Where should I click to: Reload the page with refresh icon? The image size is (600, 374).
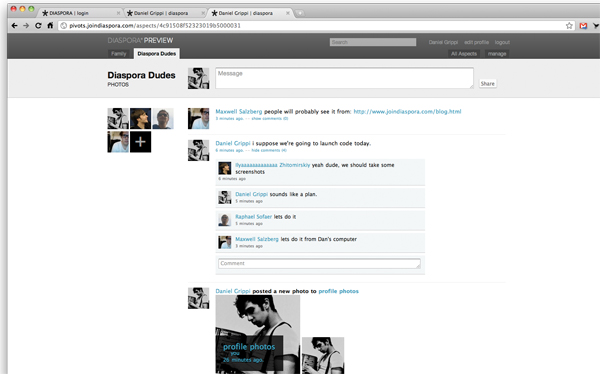(x=38, y=26)
